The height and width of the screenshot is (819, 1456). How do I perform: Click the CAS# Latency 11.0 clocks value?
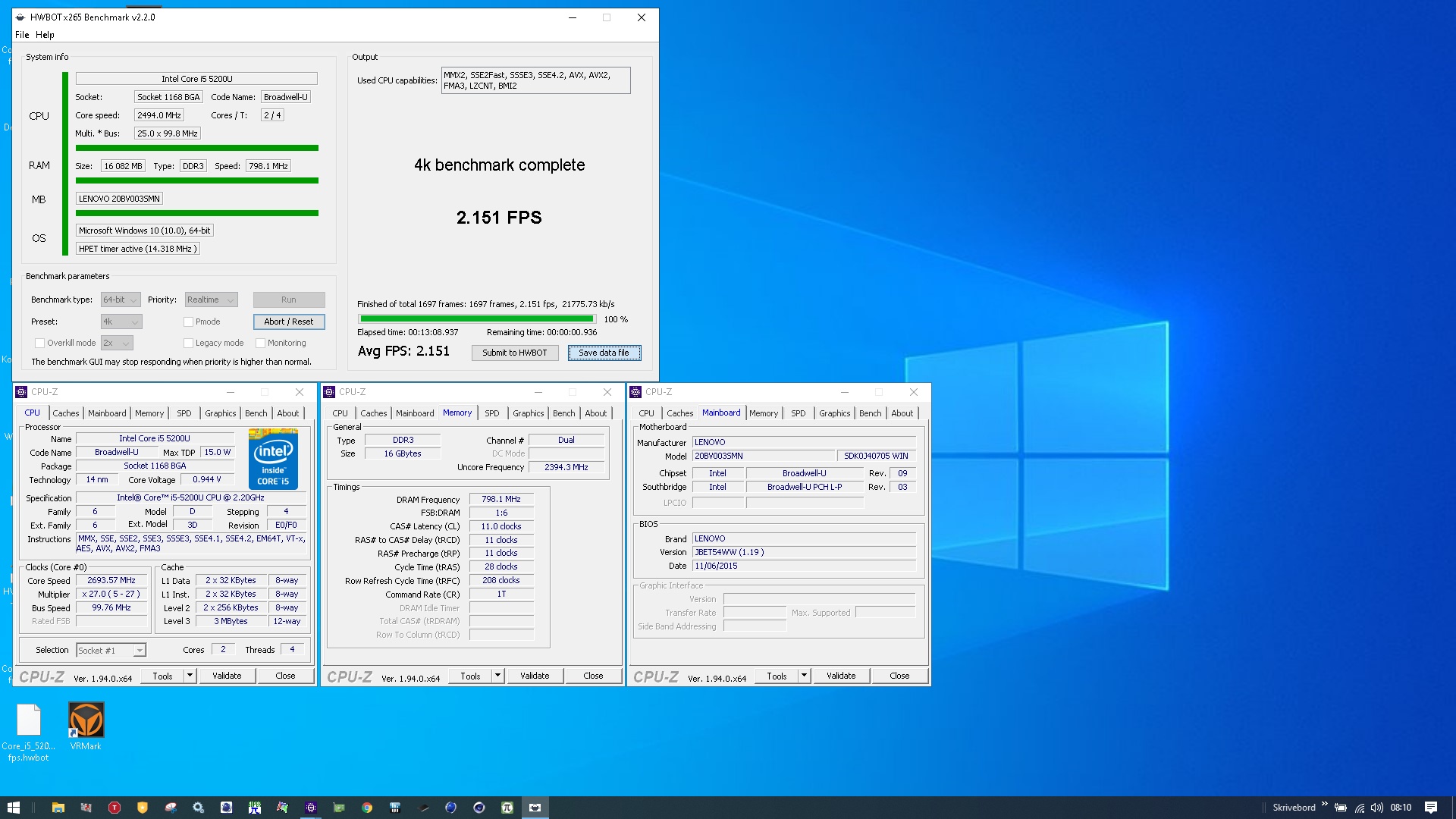click(501, 526)
